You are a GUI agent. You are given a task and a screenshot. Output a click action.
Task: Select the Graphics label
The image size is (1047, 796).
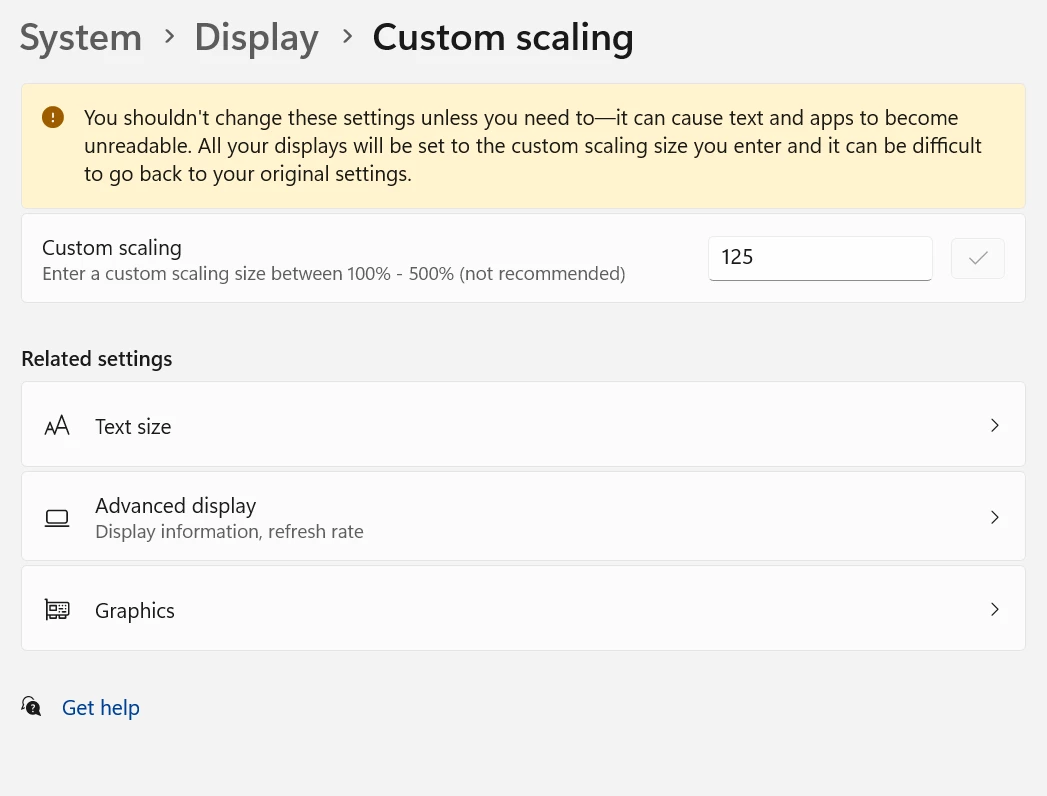point(135,611)
